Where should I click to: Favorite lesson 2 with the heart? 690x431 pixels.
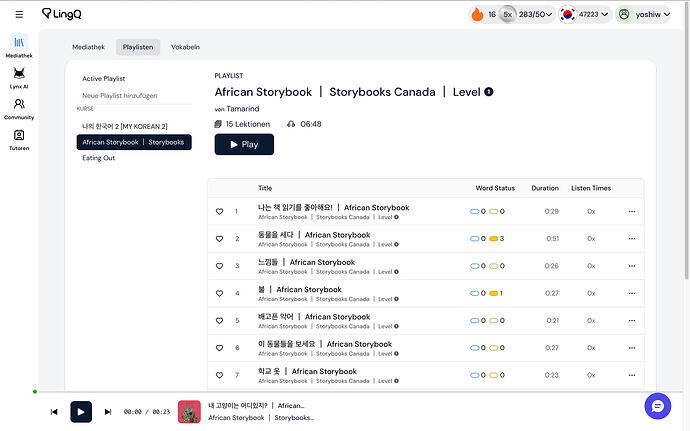tap(219, 239)
